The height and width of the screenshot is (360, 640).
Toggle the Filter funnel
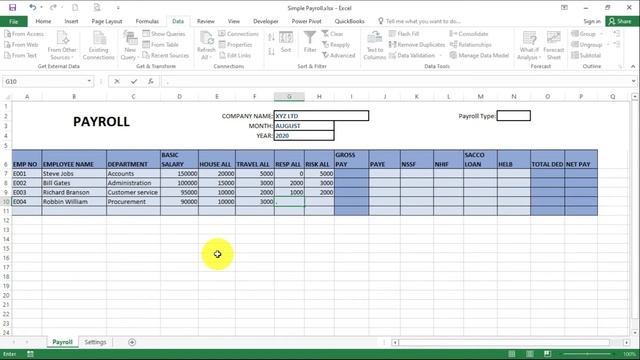pyautogui.click(x=310, y=42)
